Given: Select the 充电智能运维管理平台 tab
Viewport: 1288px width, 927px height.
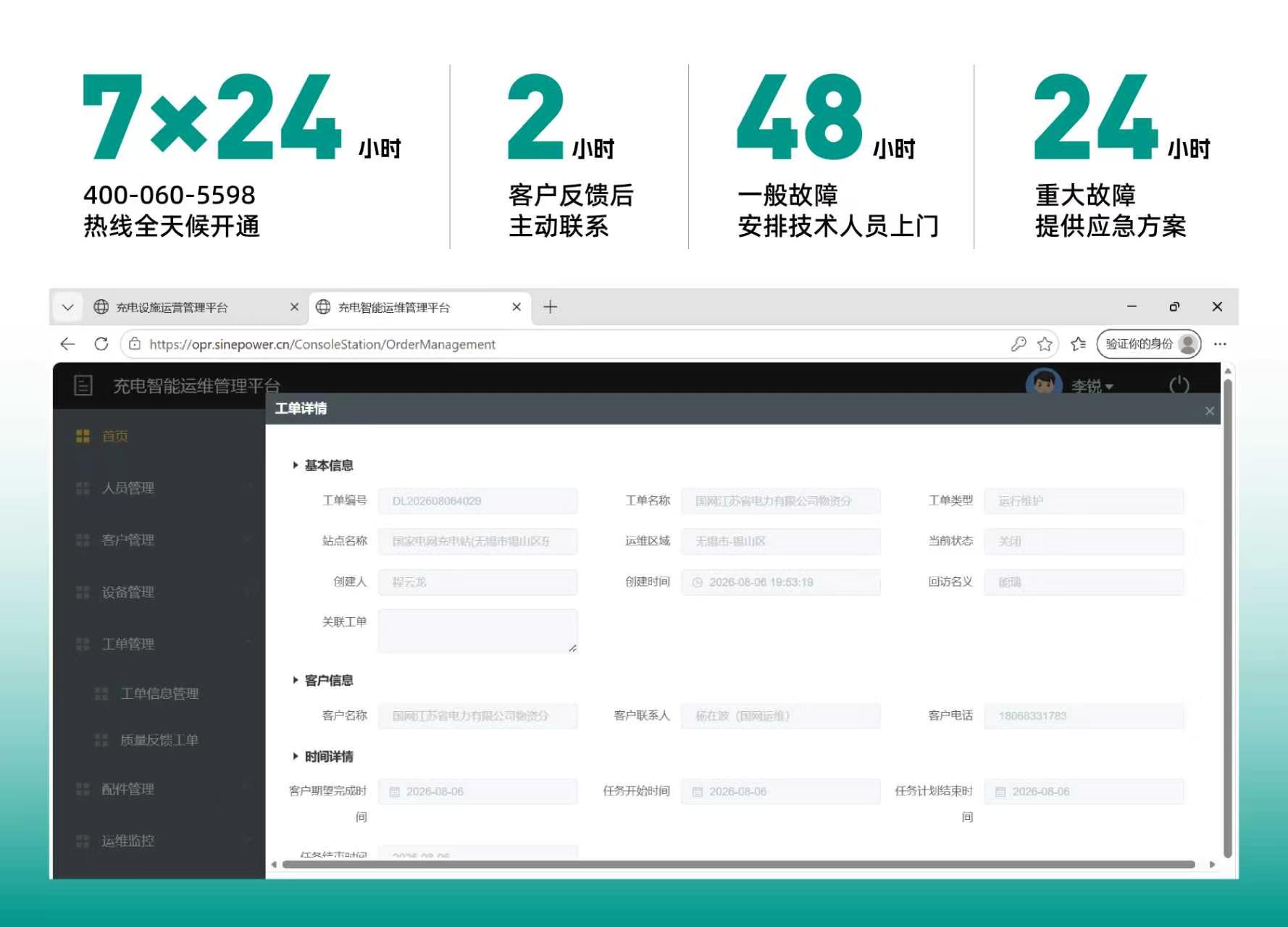Looking at the screenshot, I should point(393,307).
